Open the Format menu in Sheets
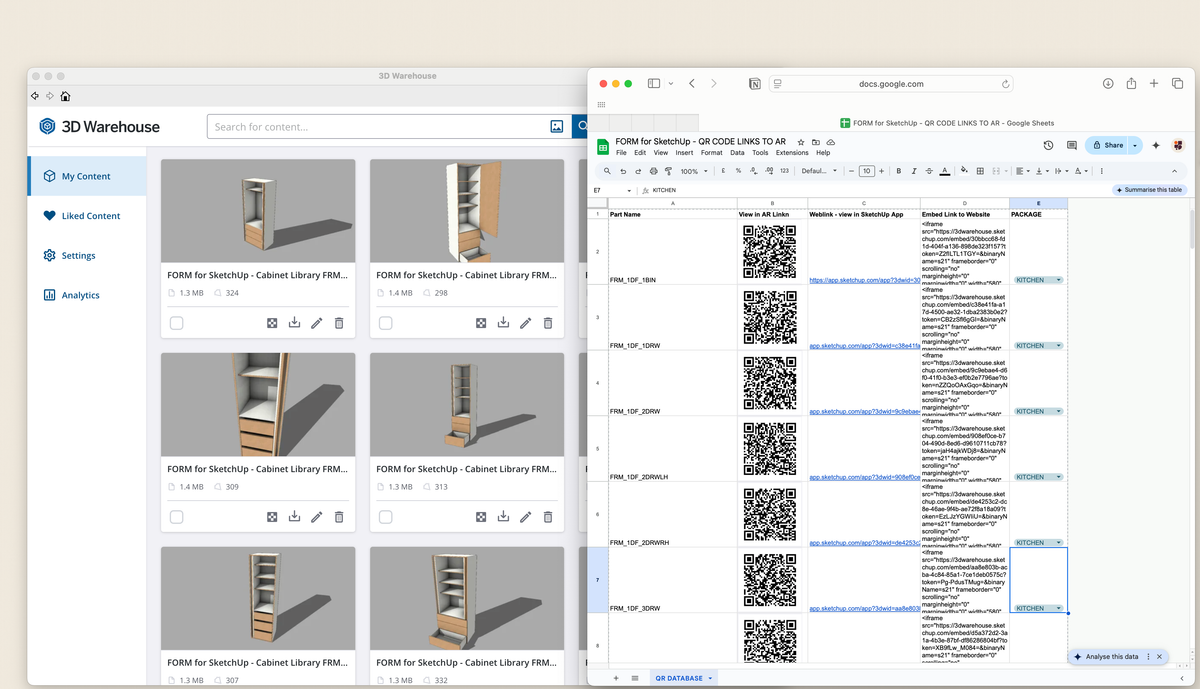 (712, 152)
